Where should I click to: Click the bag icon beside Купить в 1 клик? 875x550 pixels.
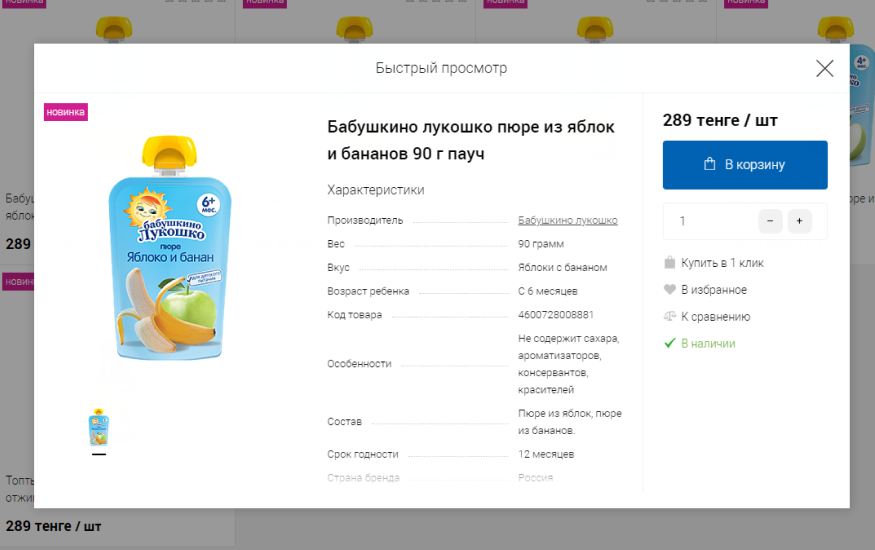click(x=670, y=262)
